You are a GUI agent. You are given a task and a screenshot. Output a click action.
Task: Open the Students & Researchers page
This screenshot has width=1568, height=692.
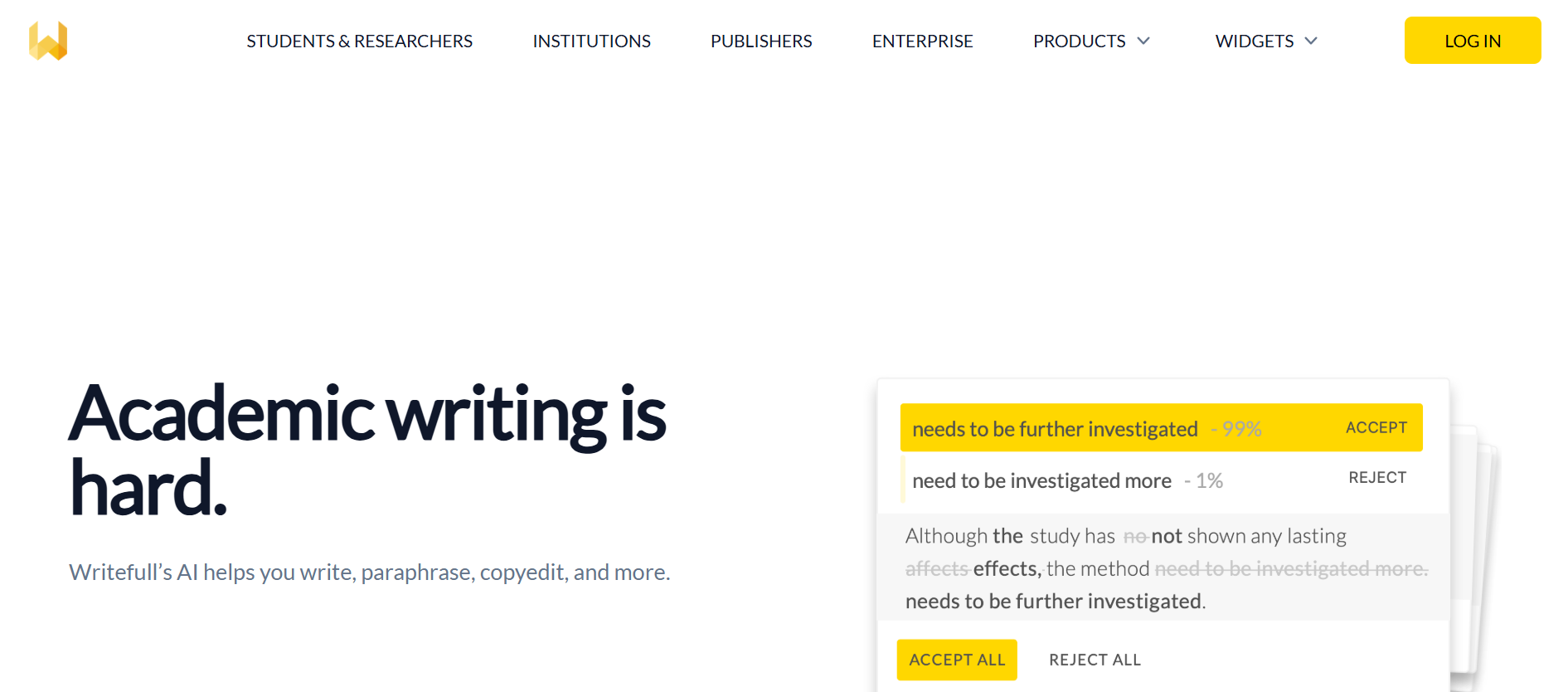[x=359, y=41]
